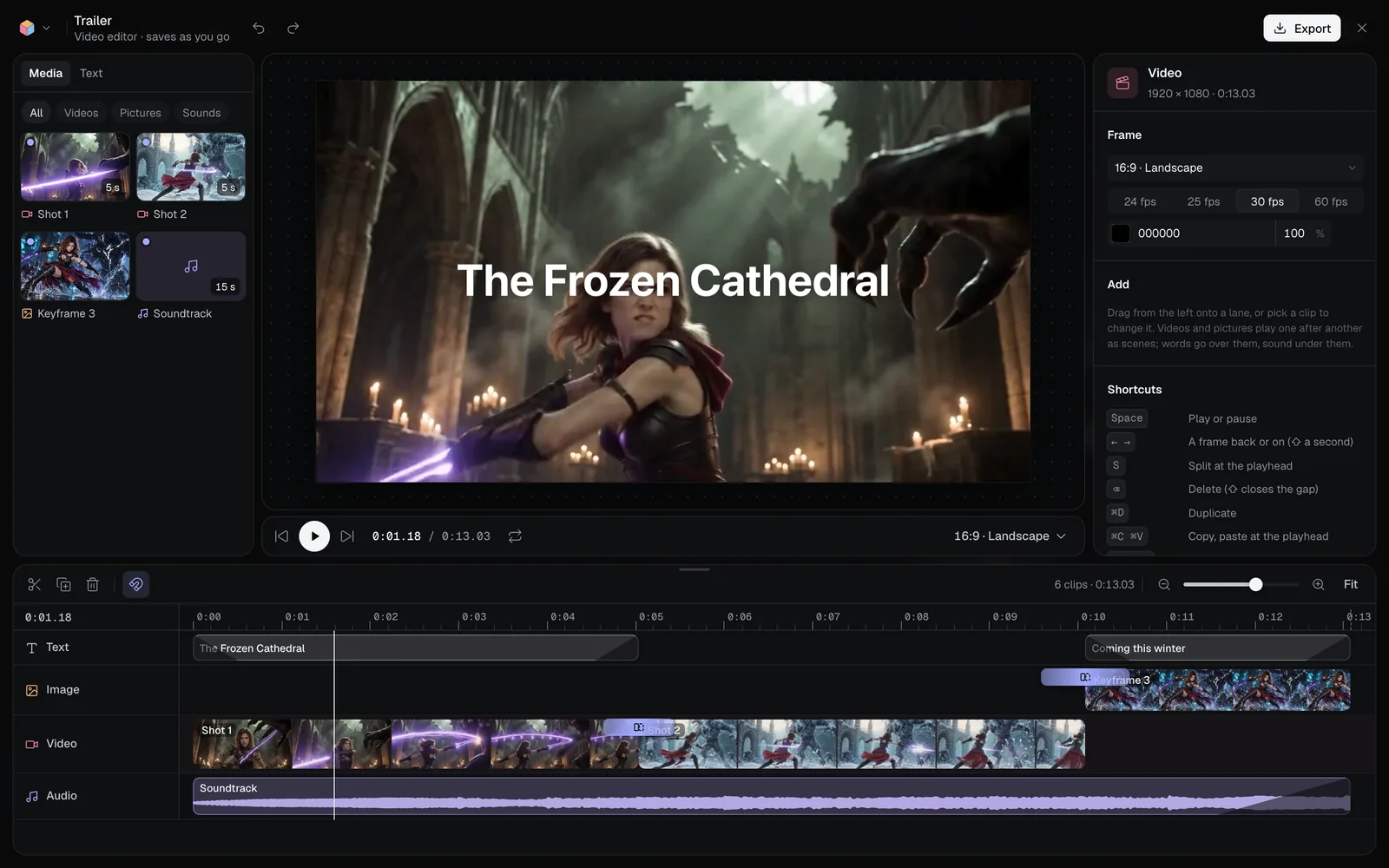Filter media by Sounds
The height and width of the screenshot is (868, 1389).
tap(201, 113)
